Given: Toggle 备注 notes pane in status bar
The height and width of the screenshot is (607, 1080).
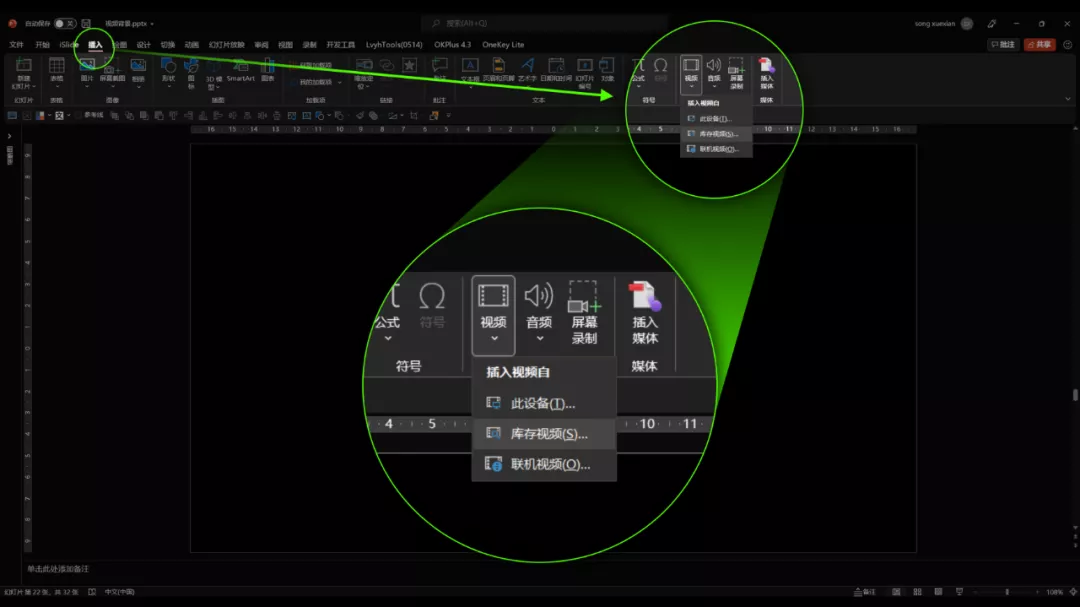Looking at the screenshot, I should pyautogui.click(x=864, y=592).
